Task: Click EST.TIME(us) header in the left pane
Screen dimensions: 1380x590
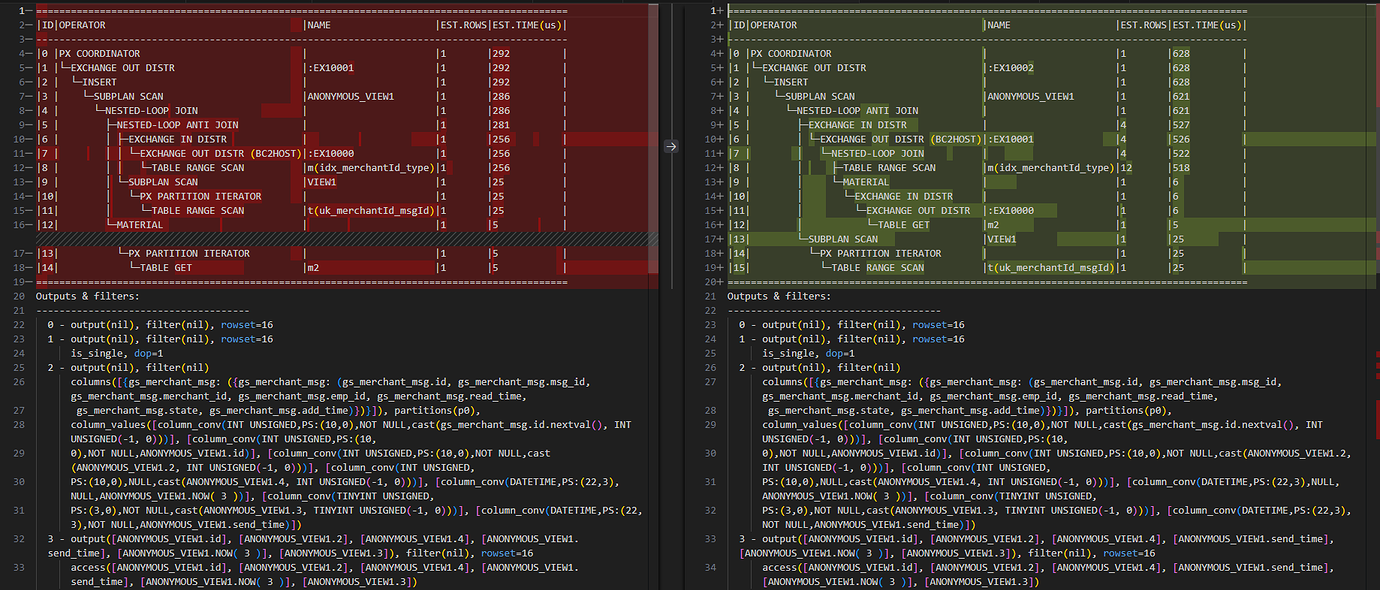Action: 527,25
